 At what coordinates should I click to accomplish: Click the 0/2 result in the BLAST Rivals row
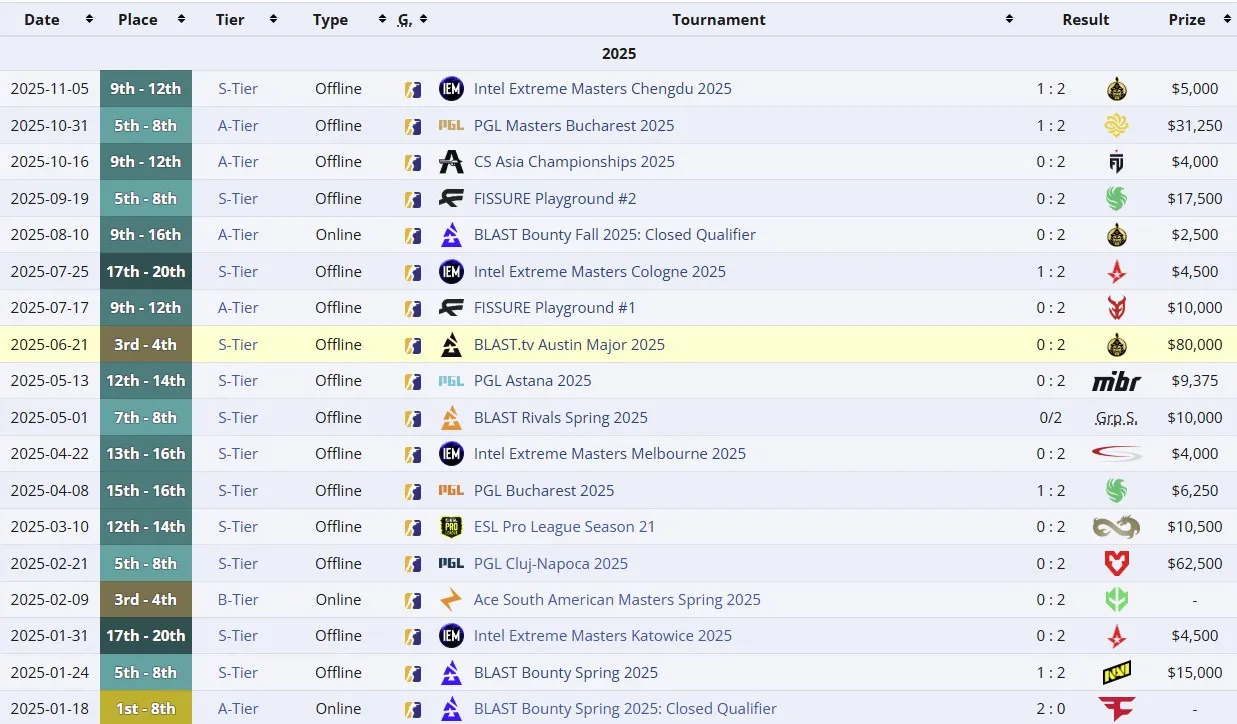pyautogui.click(x=1051, y=418)
